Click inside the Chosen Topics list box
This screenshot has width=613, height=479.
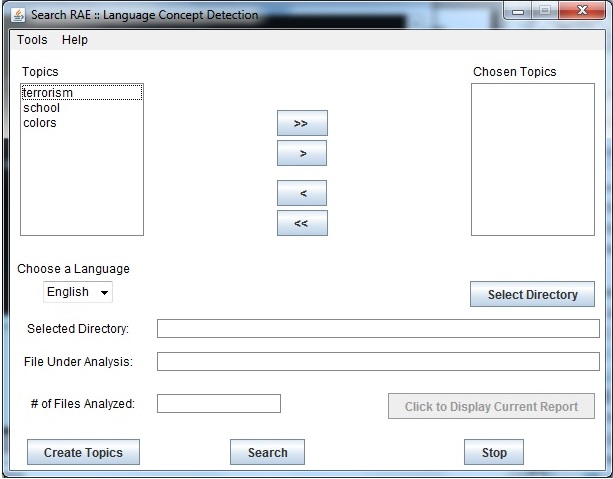(532, 160)
